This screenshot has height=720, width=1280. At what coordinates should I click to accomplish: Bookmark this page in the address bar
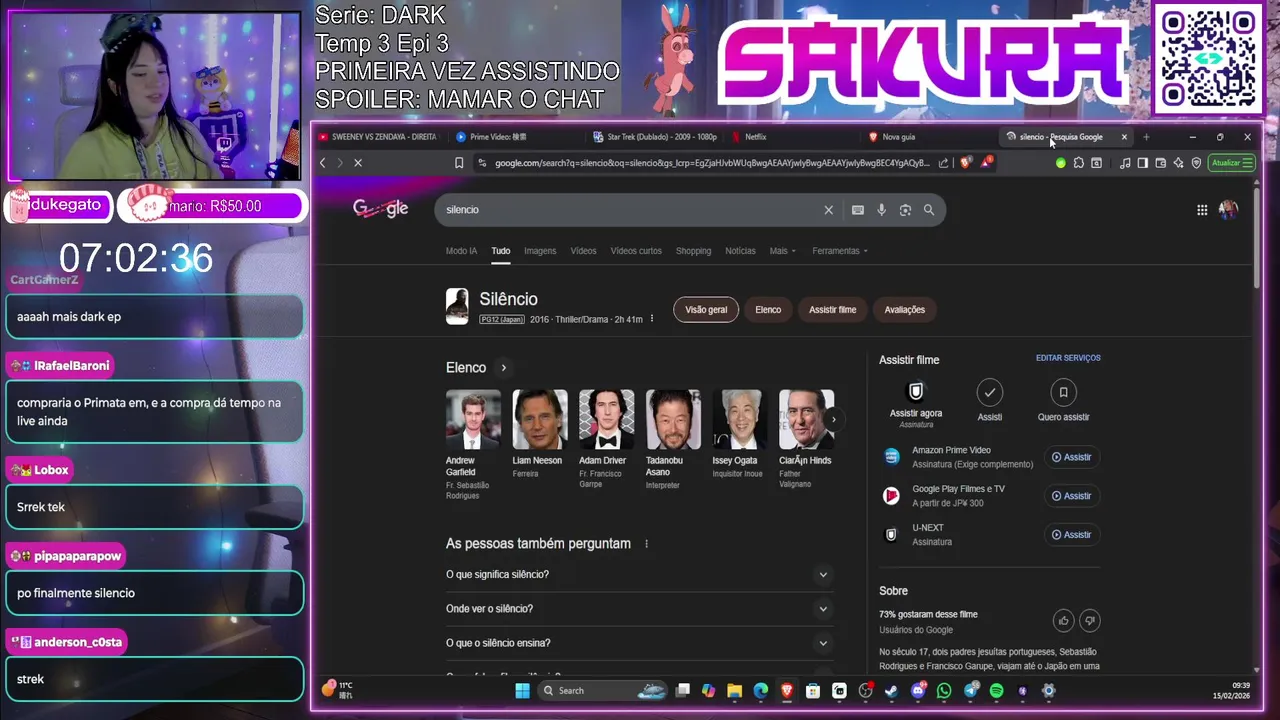pyautogui.click(x=459, y=163)
